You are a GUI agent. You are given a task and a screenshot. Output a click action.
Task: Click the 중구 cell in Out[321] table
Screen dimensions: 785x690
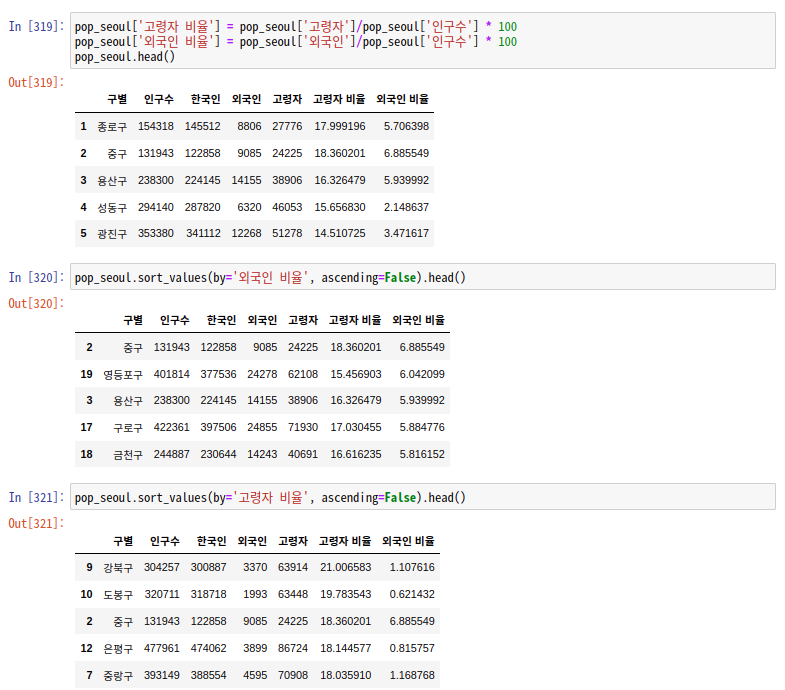(x=123, y=621)
